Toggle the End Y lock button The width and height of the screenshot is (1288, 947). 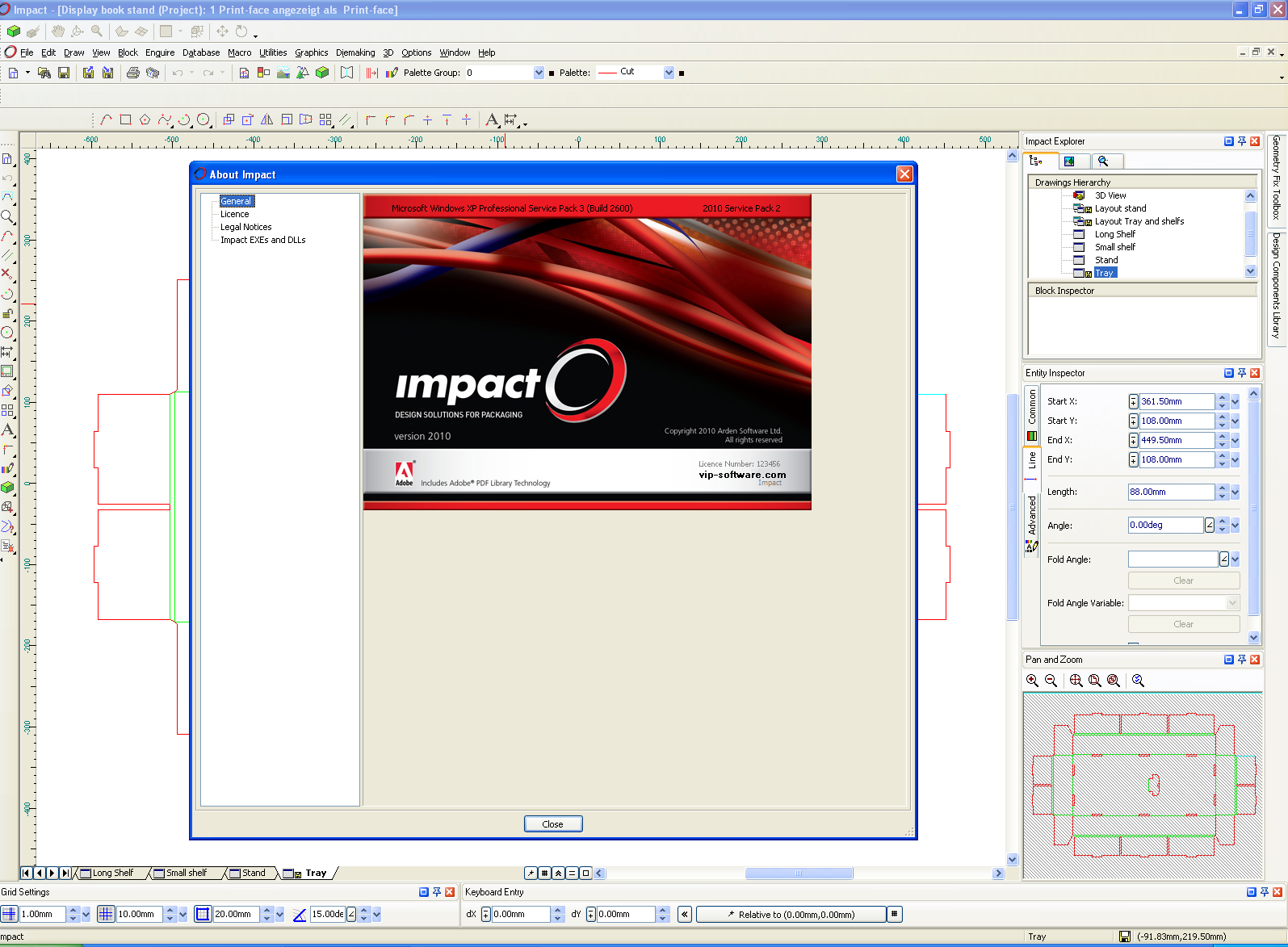tap(1134, 459)
